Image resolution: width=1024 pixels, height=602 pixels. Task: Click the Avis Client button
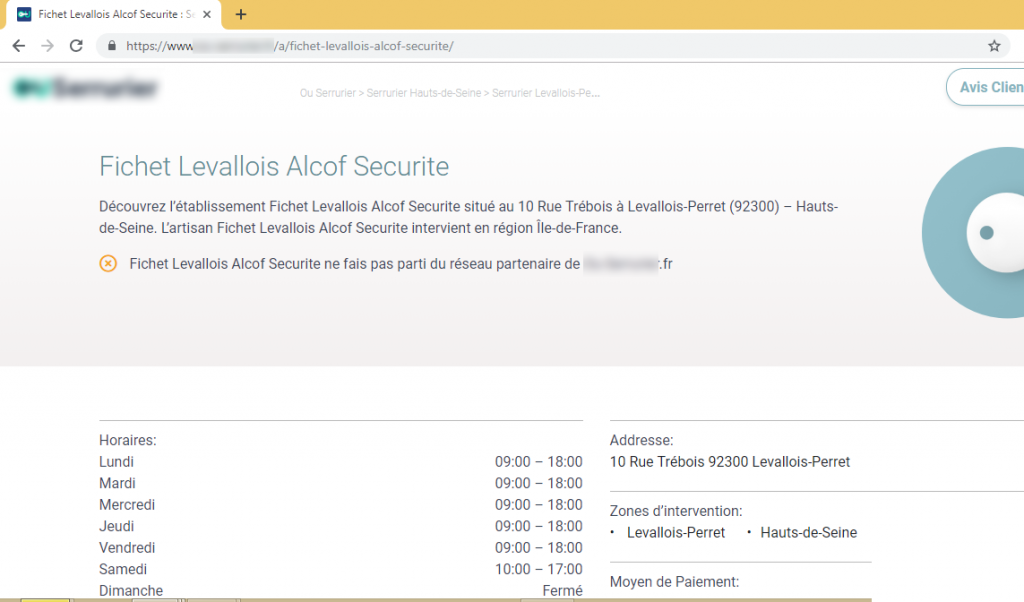coord(990,87)
